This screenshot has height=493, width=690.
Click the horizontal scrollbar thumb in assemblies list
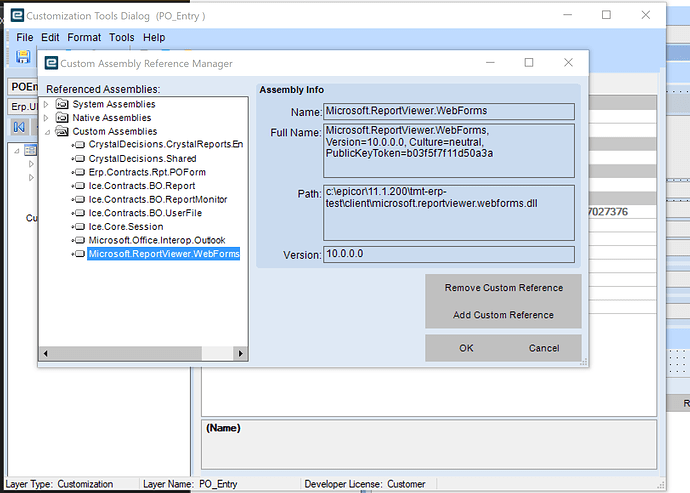click(x=126, y=353)
